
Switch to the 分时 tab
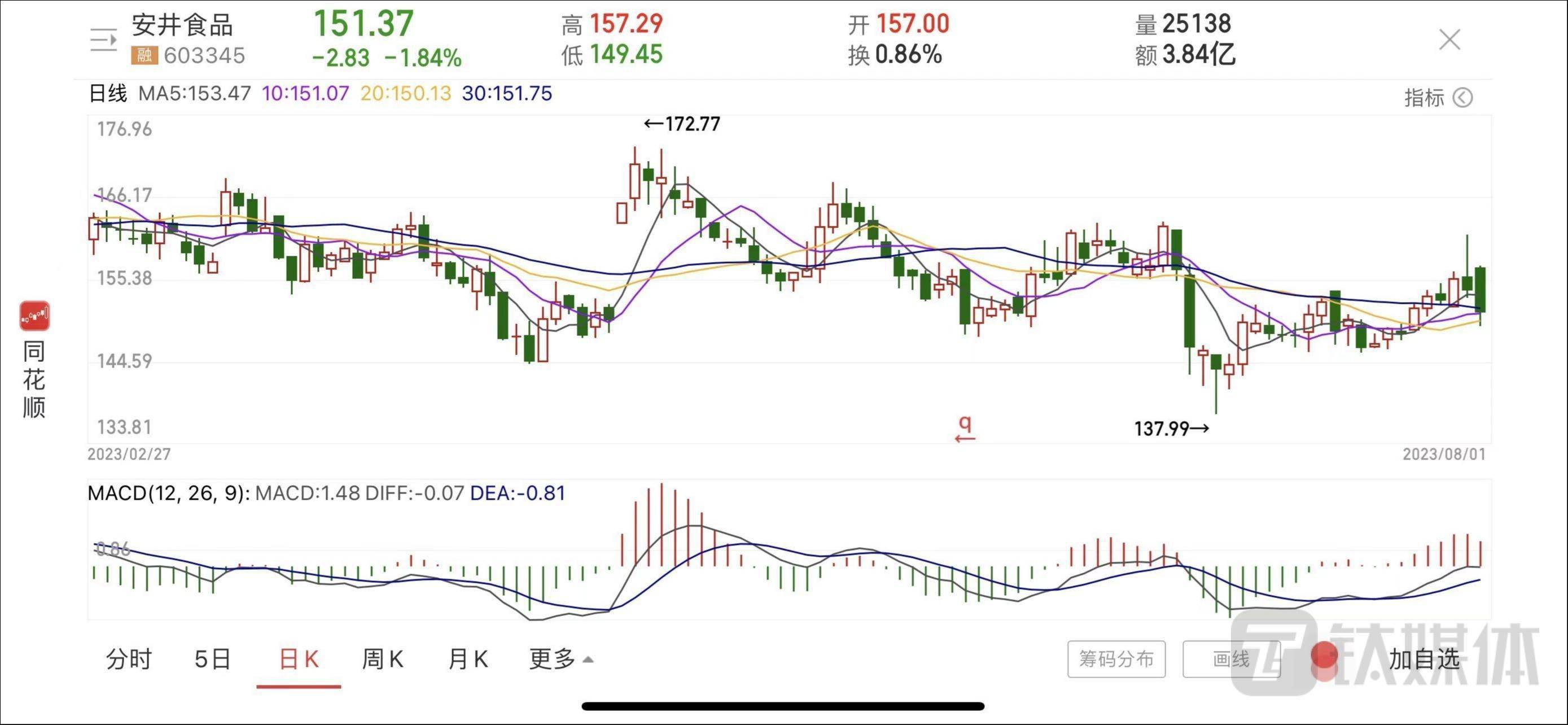pyautogui.click(x=129, y=658)
